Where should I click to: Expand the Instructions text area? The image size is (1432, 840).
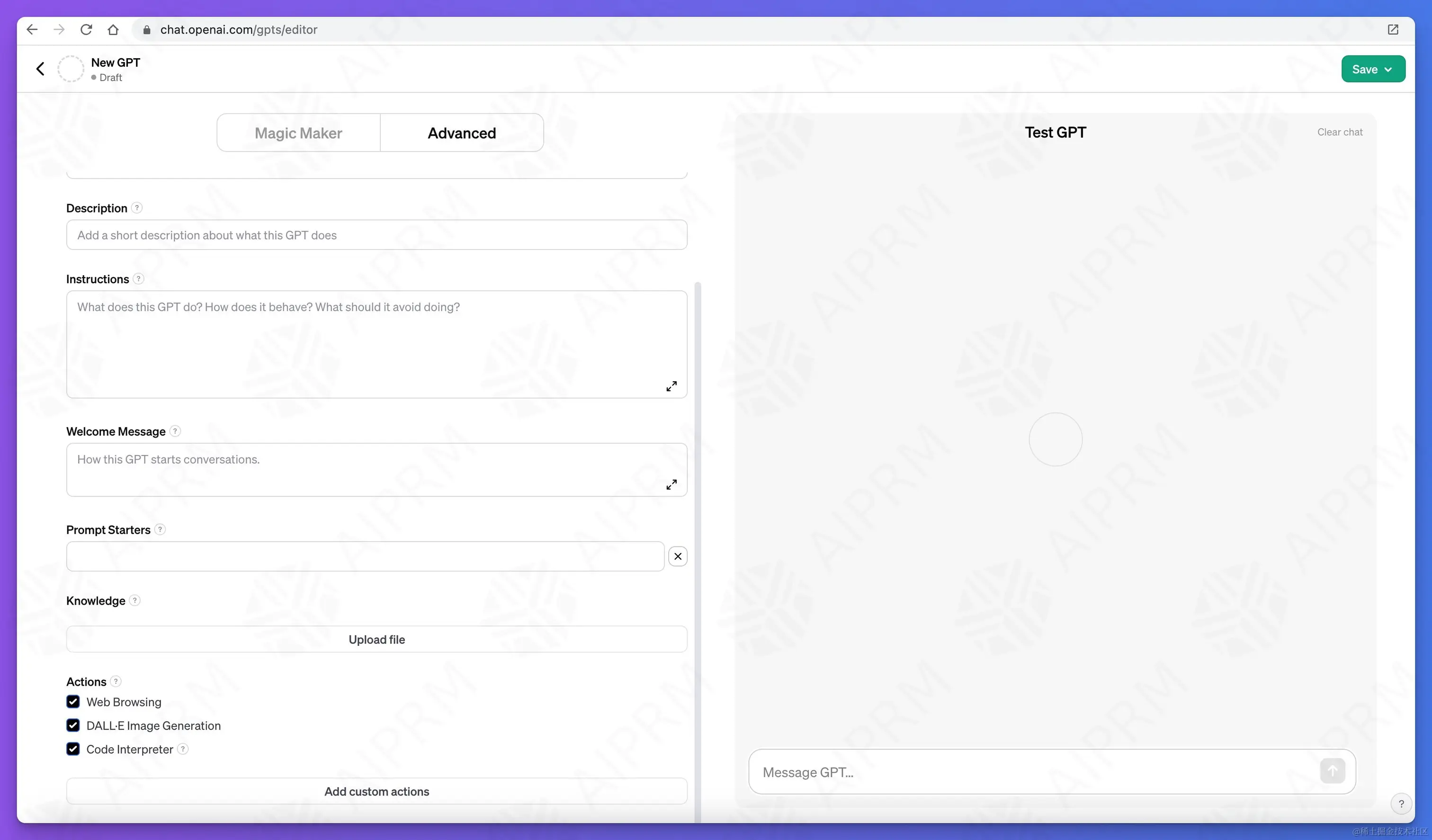(x=671, y=386)
